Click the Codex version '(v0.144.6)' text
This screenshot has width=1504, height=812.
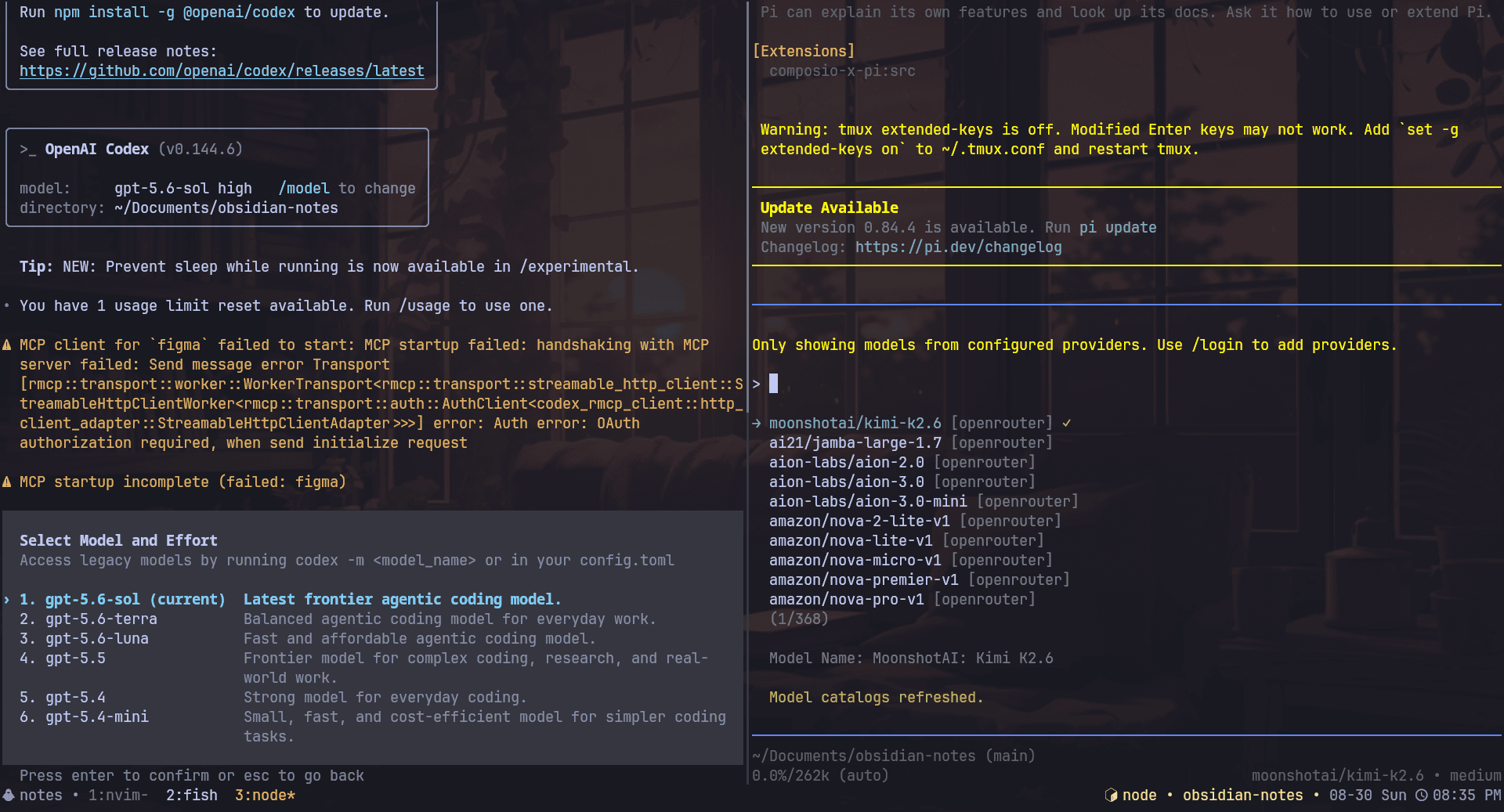coord(201,150)
